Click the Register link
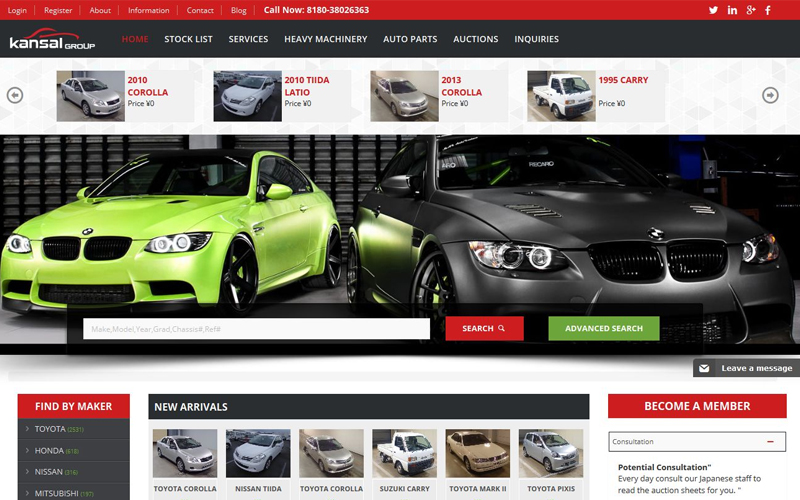 (x=58, y=10)
